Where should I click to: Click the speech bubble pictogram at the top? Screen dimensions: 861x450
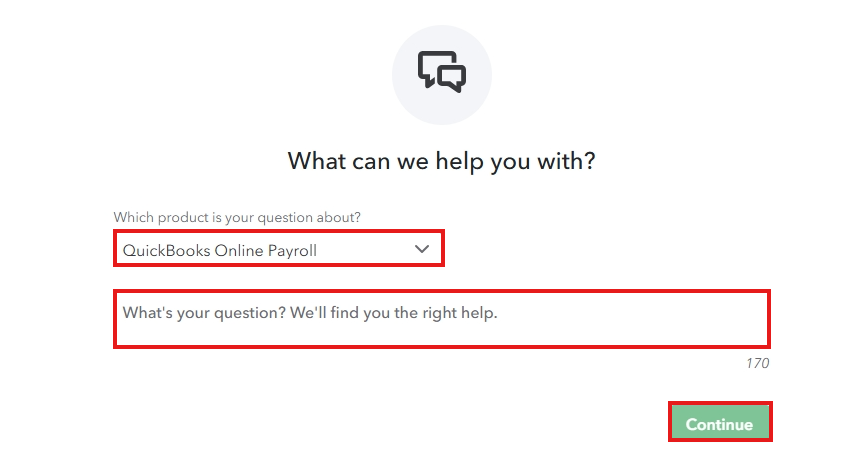pos(441,71)
